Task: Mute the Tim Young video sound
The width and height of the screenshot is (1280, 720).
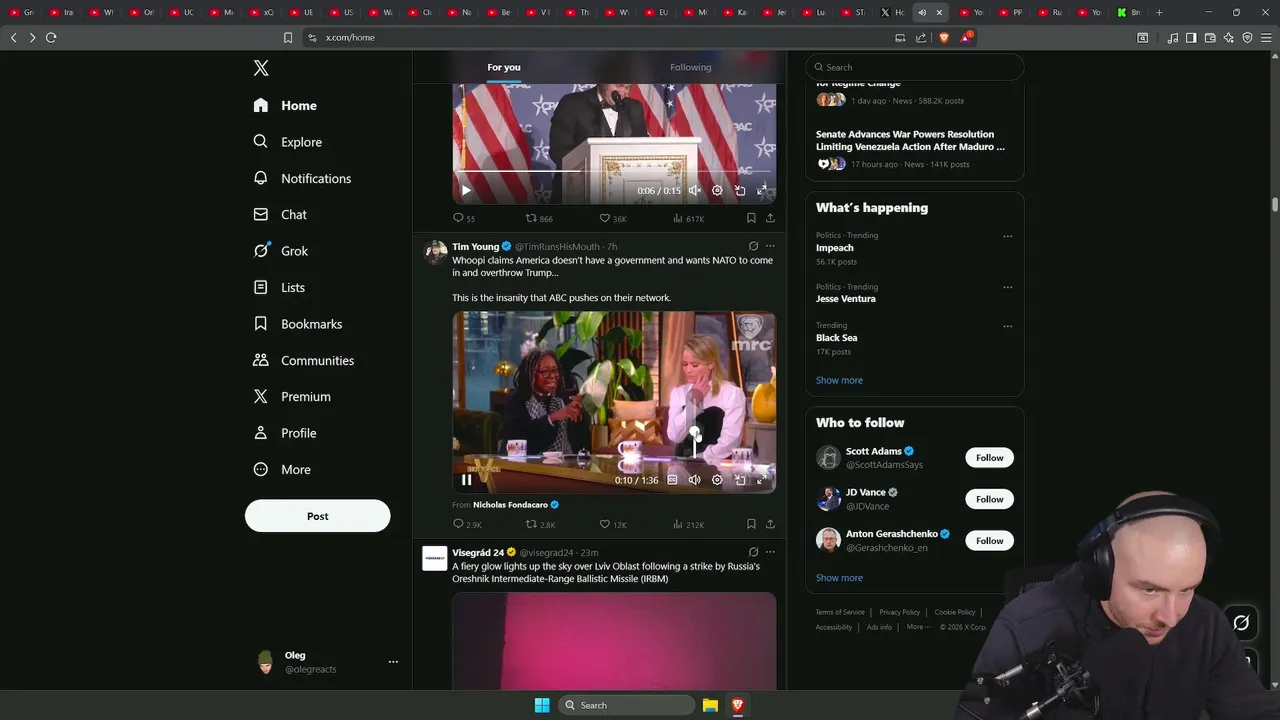Action: 695,480
